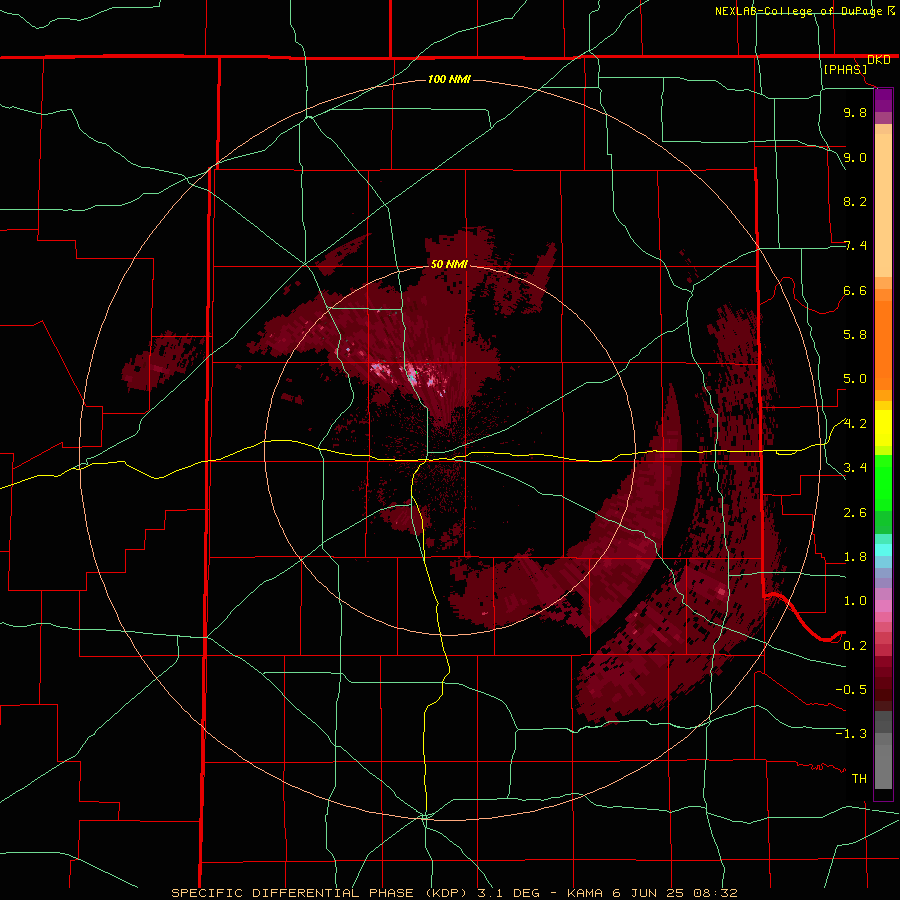The image size is (900, 900).
Task: Click the isolated echo patch west of state border
Action: click(164, 360)
